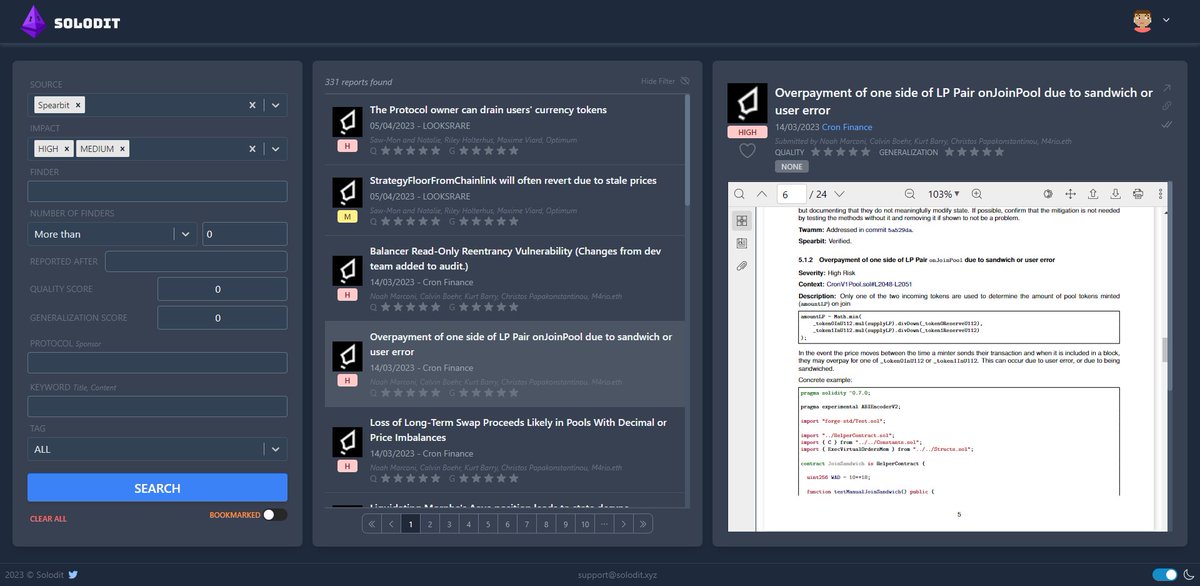The height and width of the screenshot is (586, 1200).
Task: Show PDF thumbnails panel
Action: click(742, 221)
